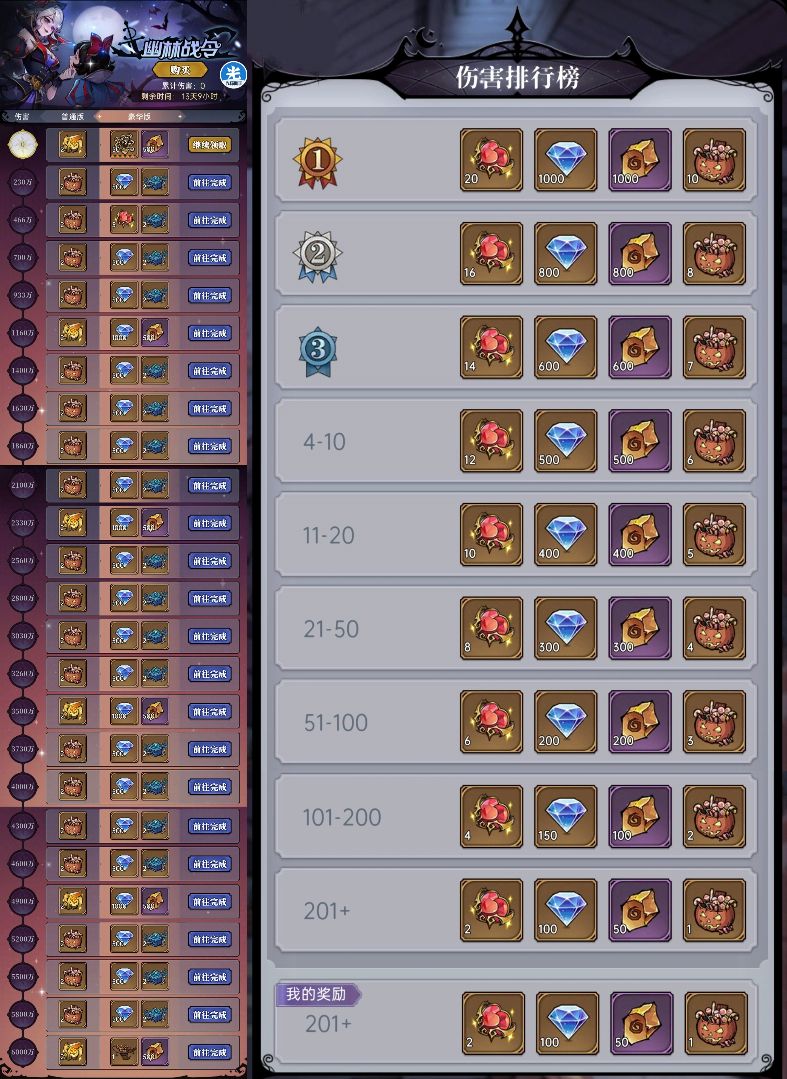
Task: Click 前往完成 for the 230万 tier
Action: click(209, 182)
